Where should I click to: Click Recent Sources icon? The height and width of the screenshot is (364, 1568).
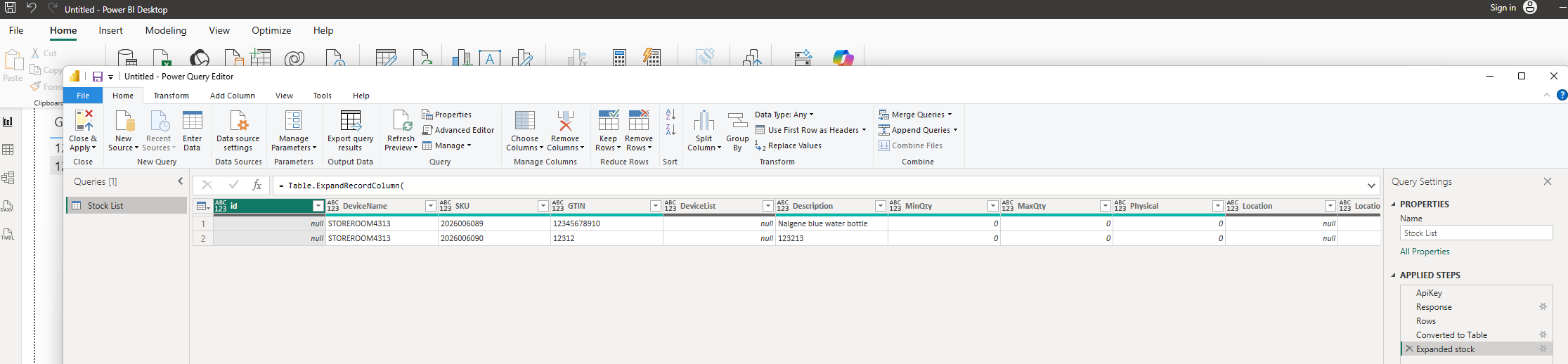pyautogui.click(x=160, y=121)
